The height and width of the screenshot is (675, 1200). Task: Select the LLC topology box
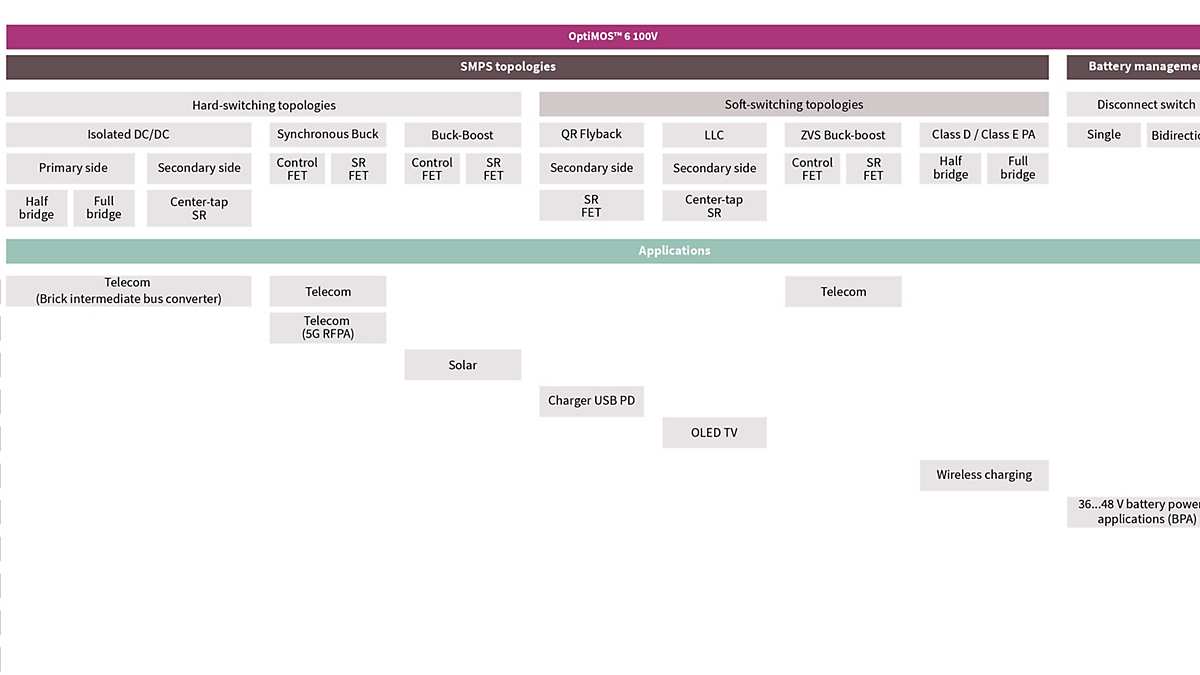click(x=714, y=134)
